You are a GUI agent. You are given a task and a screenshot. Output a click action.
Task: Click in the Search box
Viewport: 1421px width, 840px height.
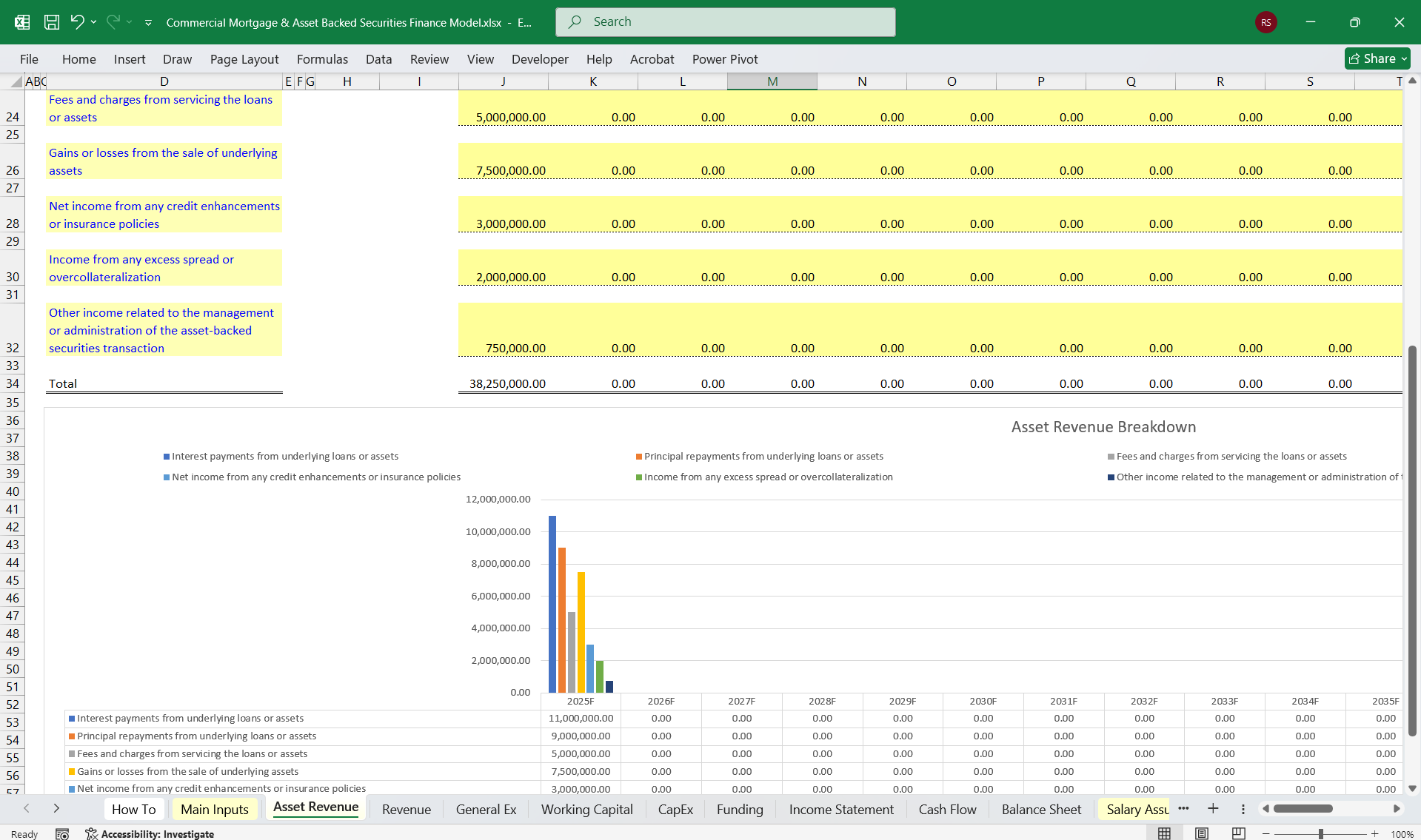(x=726, y=22)
